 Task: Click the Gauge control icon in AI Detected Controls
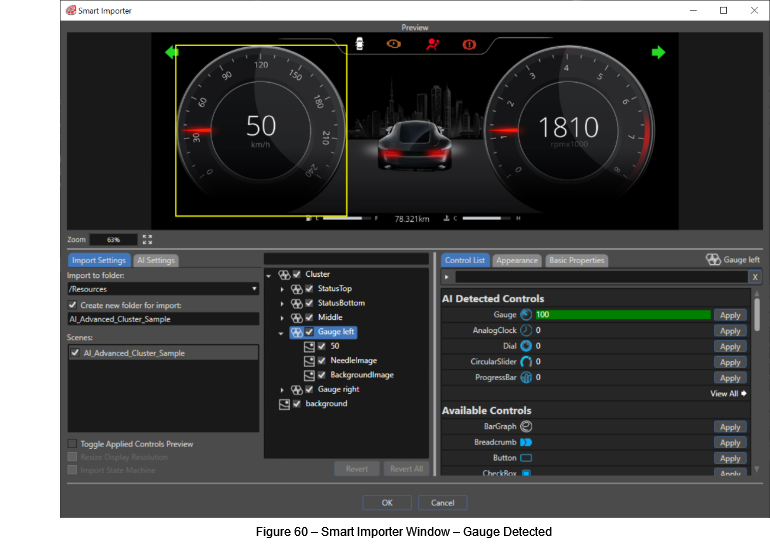[x=526, y=315]
